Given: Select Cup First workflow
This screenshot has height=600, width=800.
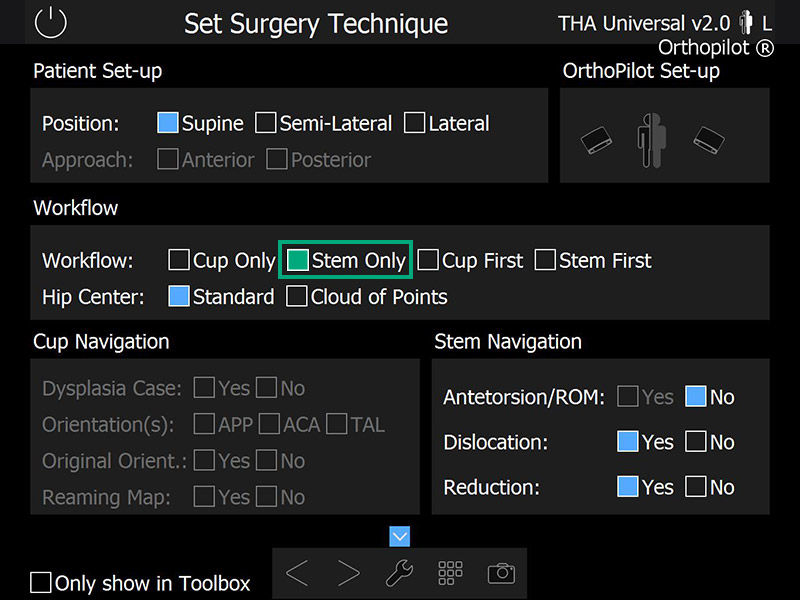Looking at the screenshot, I should coord(428,260).
